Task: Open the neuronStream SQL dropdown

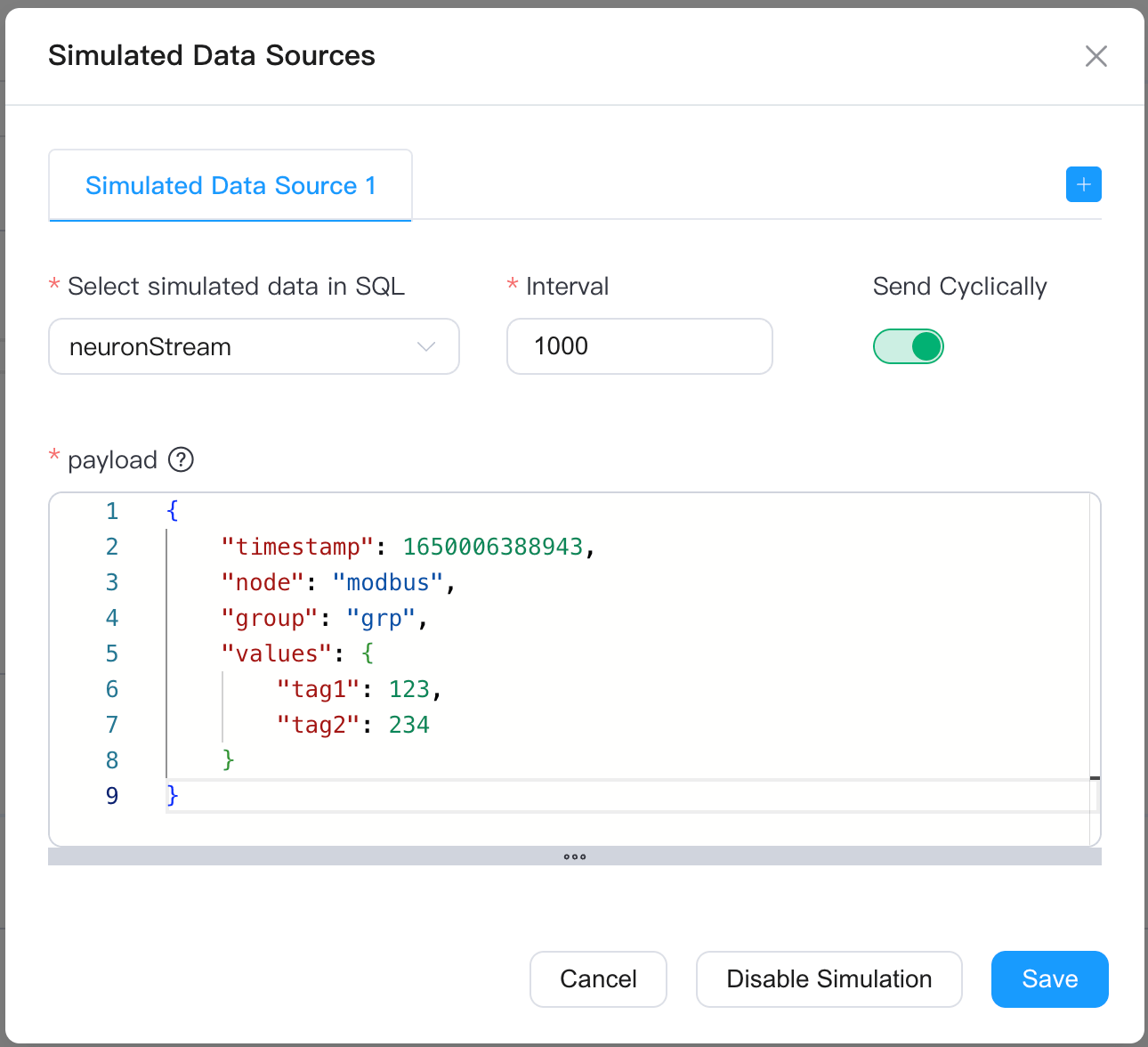Action: click(254, 346)
